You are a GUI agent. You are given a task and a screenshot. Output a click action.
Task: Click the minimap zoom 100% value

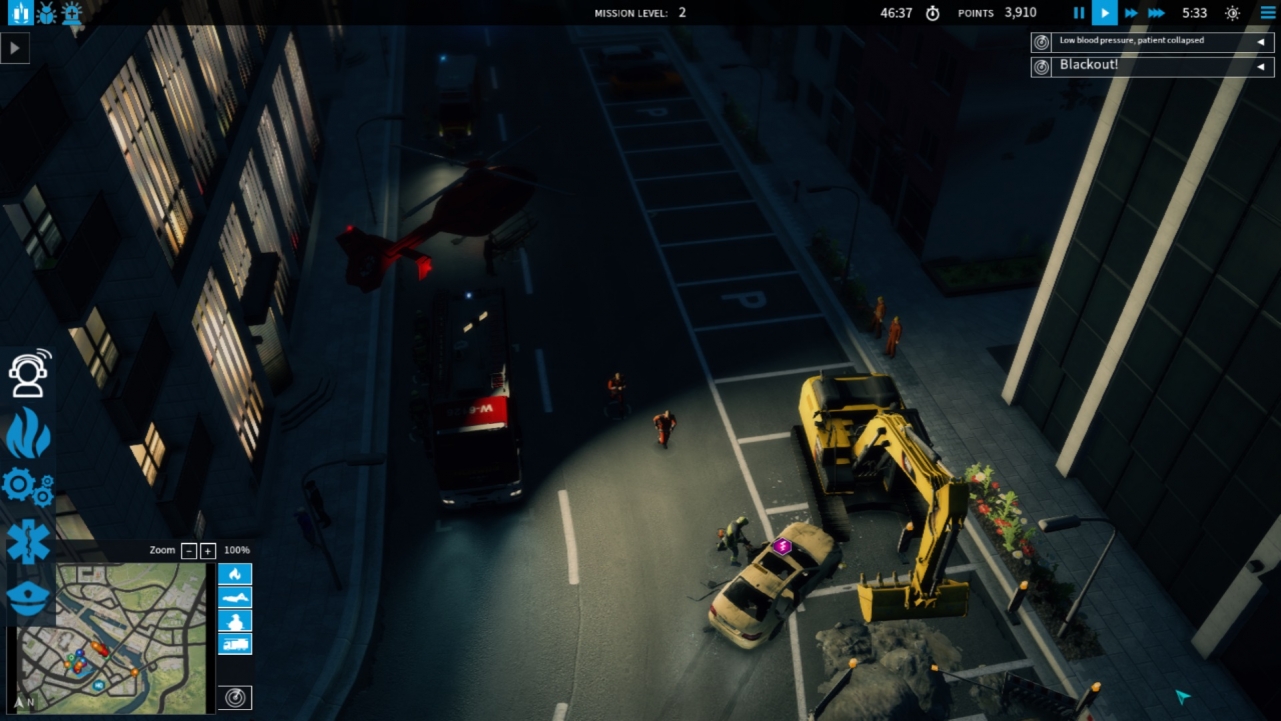[x=237, y=550]
